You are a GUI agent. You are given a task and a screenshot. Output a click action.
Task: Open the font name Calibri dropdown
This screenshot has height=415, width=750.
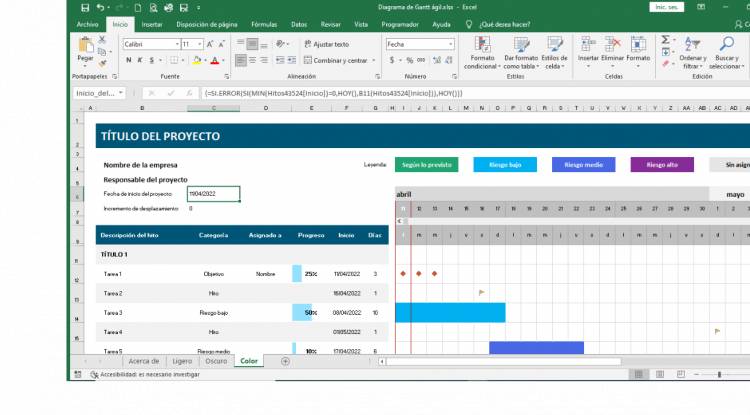[177, 44]
